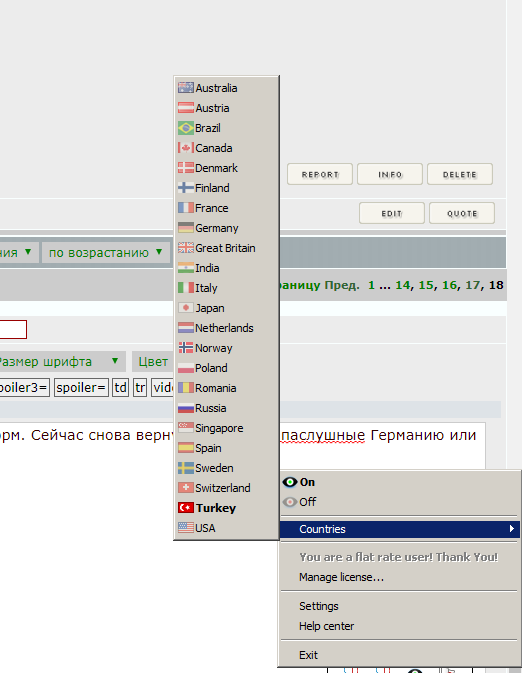Insert the td tag button

(121, 388)
